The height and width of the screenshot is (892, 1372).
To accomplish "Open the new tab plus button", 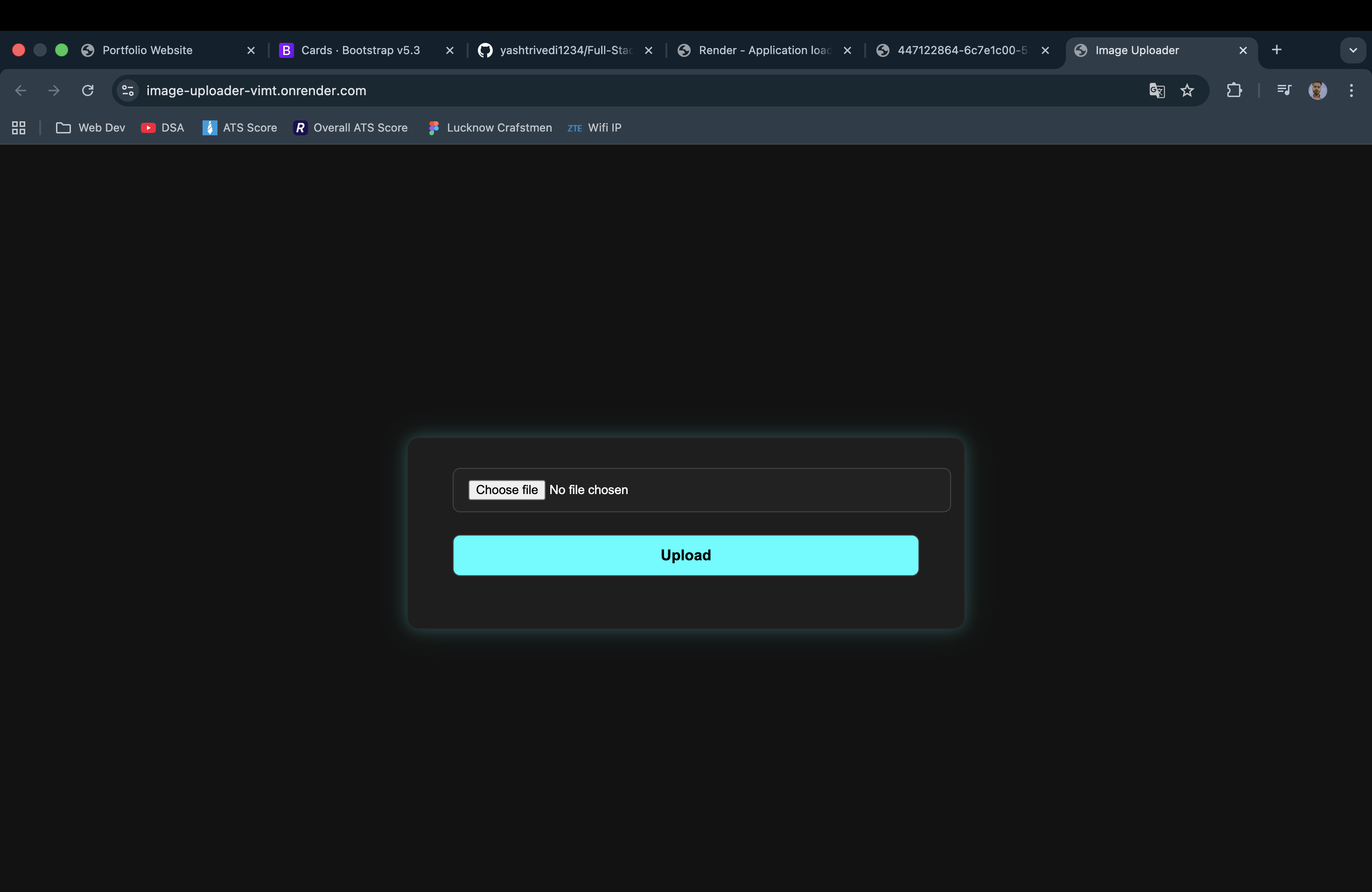I will tap(1276, 50).
